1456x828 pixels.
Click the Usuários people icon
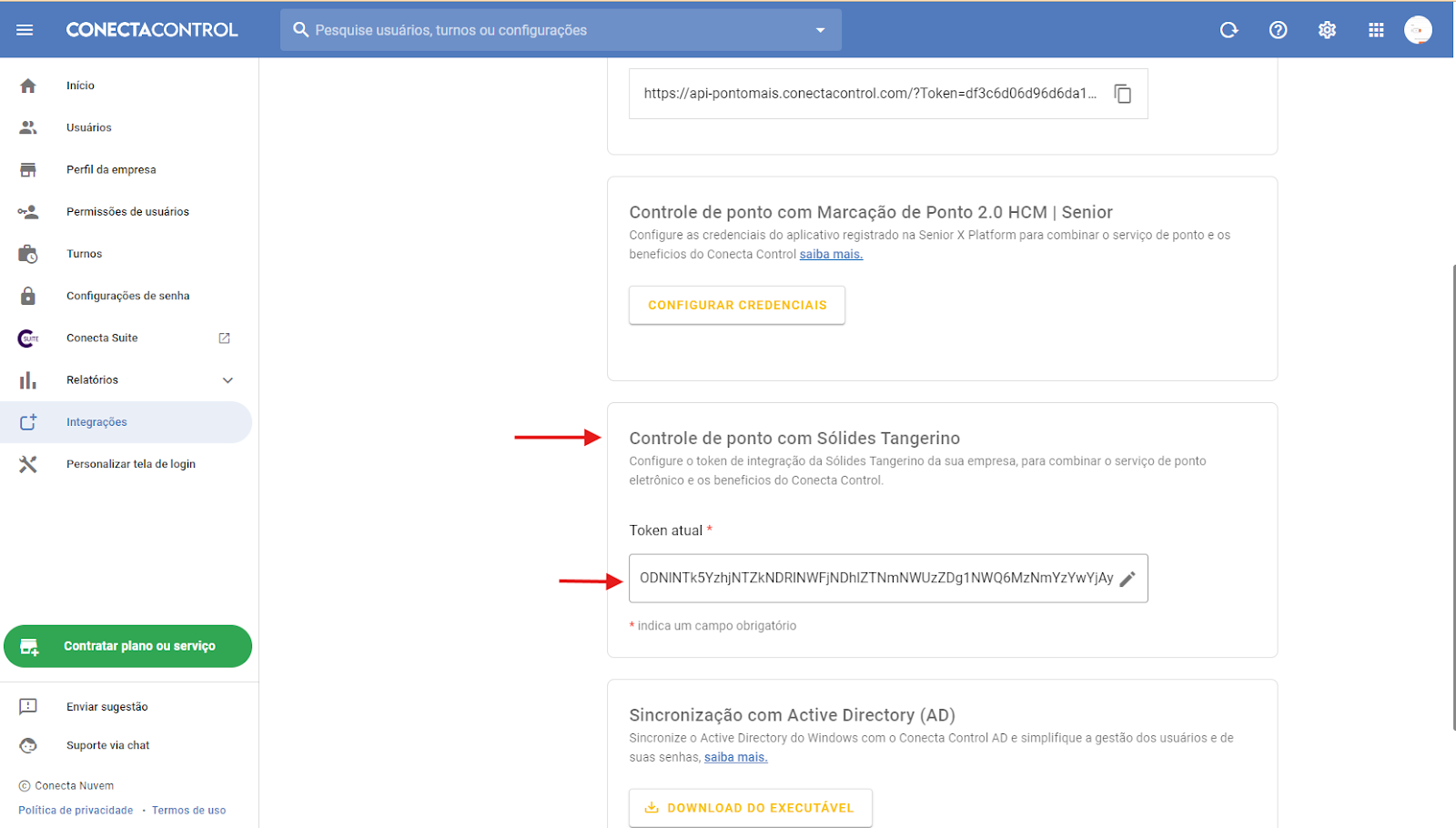pos(28,127)
